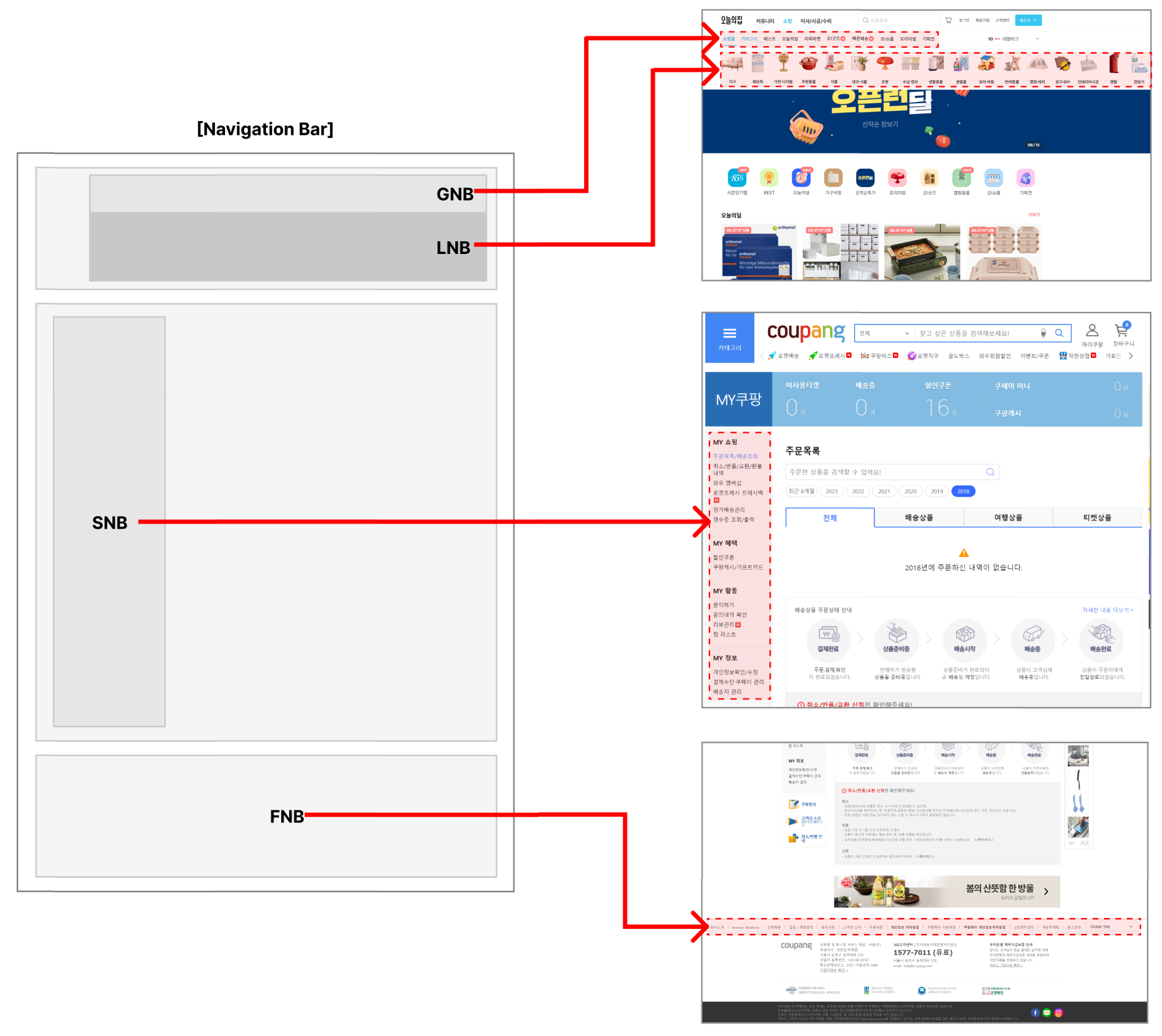Open the 전체 search category dropdown
Image resolution: width=1162 pixels, height=1036 pixels.
click(x=884, y=333)
